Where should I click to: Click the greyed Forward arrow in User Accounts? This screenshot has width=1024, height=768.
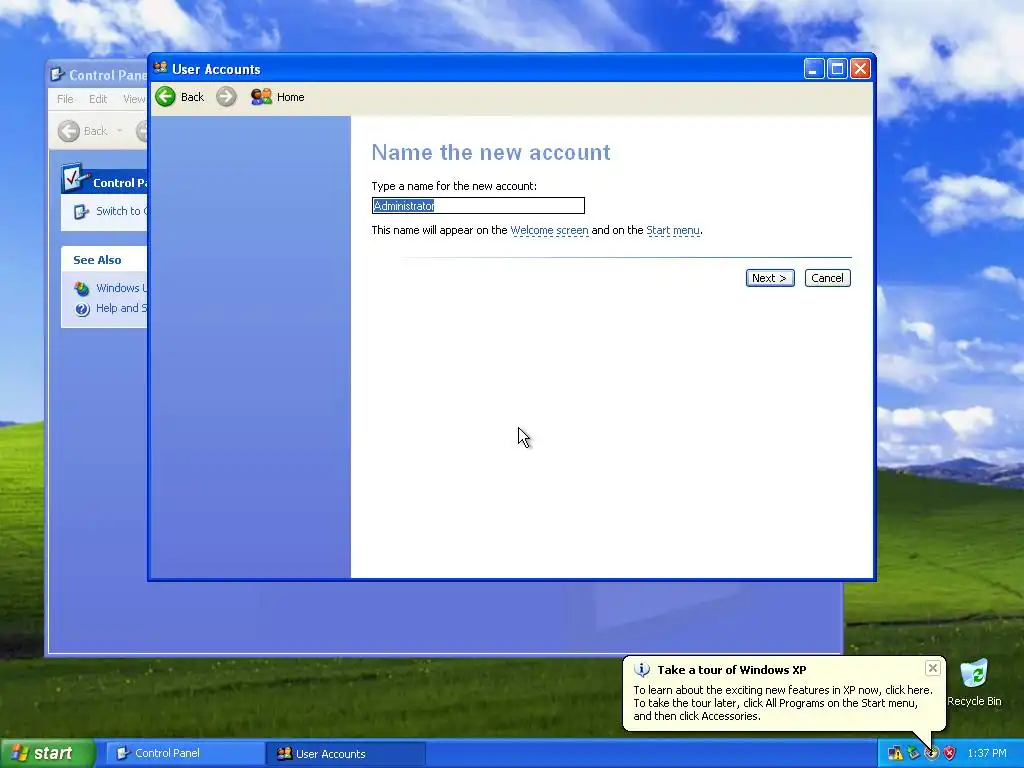coord(226,97)
